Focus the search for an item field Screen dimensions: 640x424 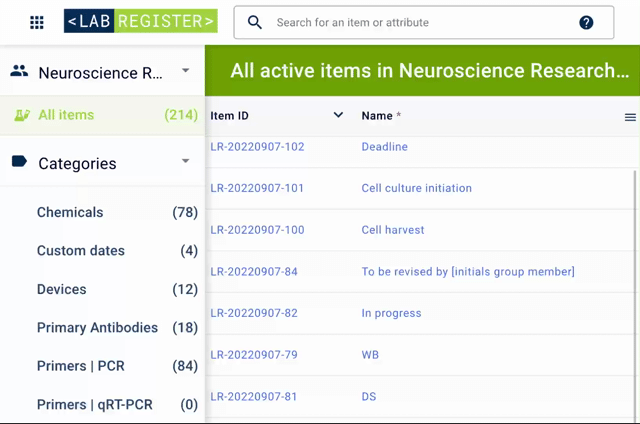coord(424,22)
